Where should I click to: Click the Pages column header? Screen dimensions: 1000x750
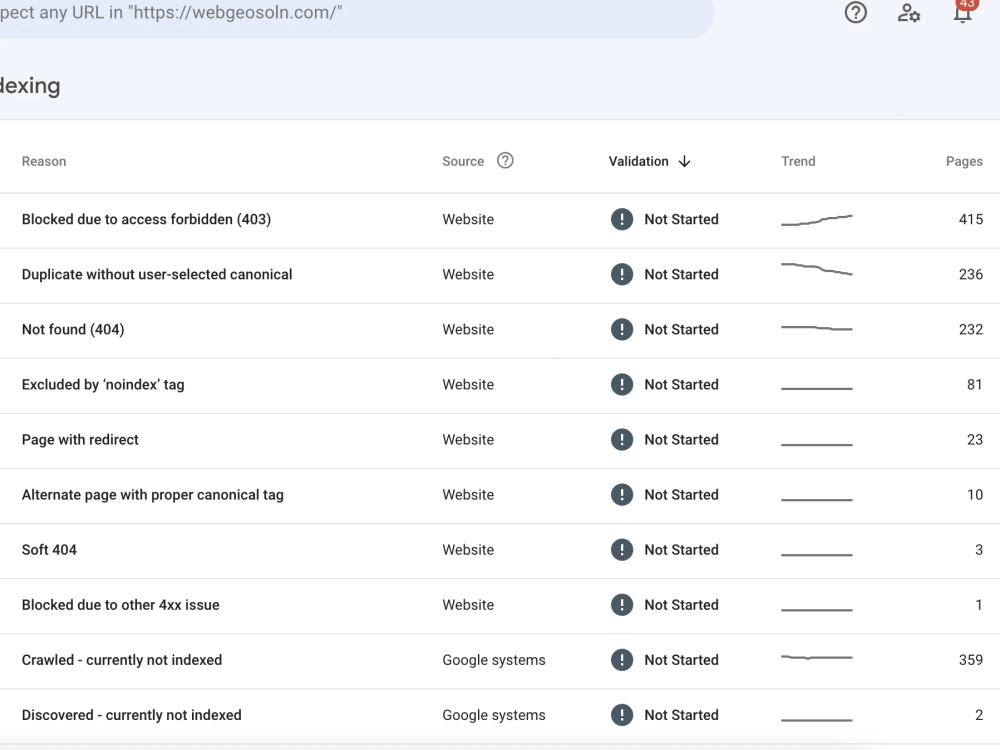click(964, 161)
